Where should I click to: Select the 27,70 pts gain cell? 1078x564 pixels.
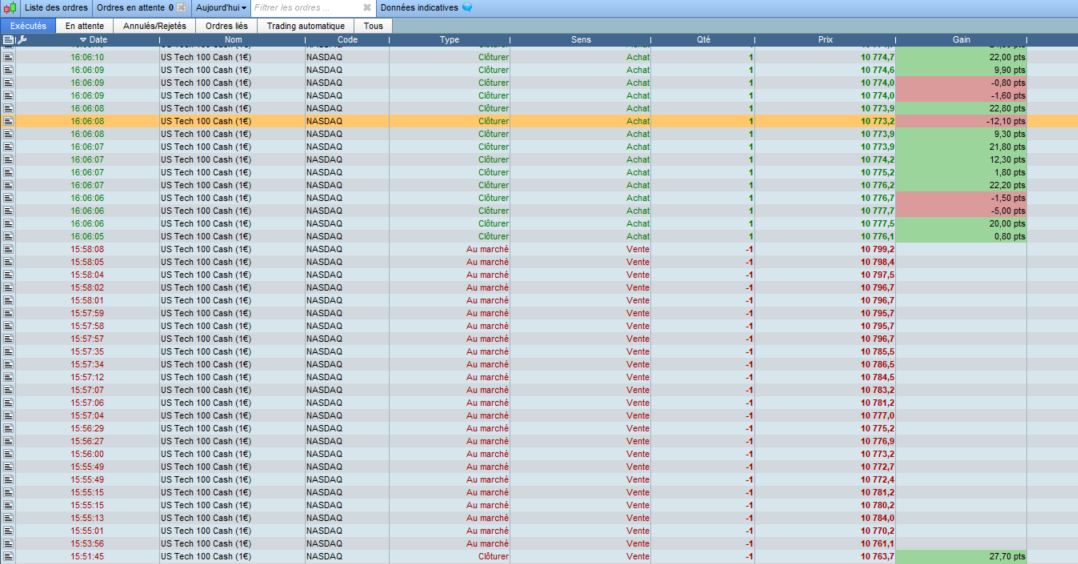(961, 556)
